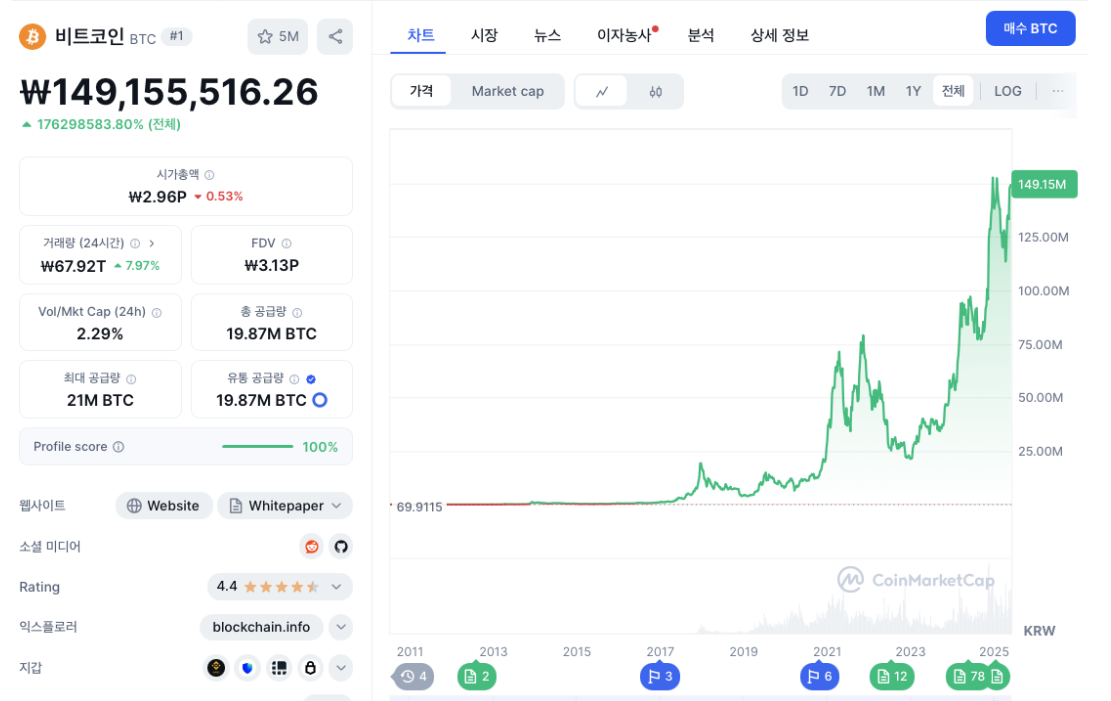This screenshot has height=701, width=1111.
Task: Click the history marker with 4 events
Action: (414, 676)
